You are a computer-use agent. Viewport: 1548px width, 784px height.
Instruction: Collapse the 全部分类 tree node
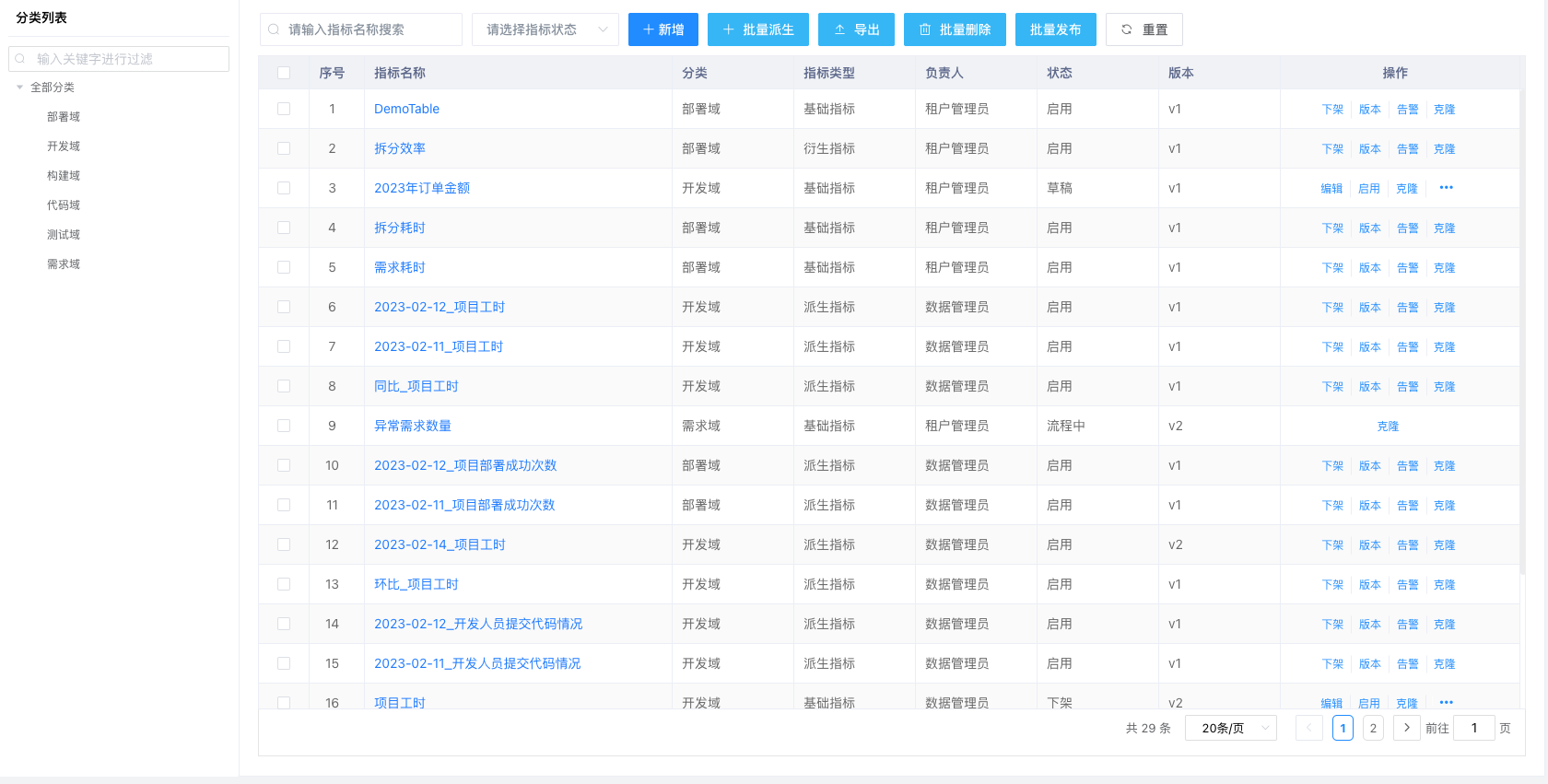(x=19, y=88)
